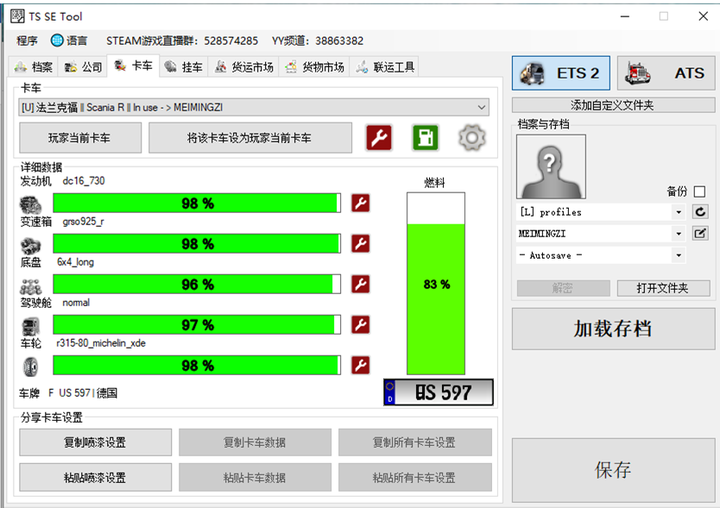Click the 复制卡车数据 button
This screenshot has height=508, width=720.
(x=255, y=442)
